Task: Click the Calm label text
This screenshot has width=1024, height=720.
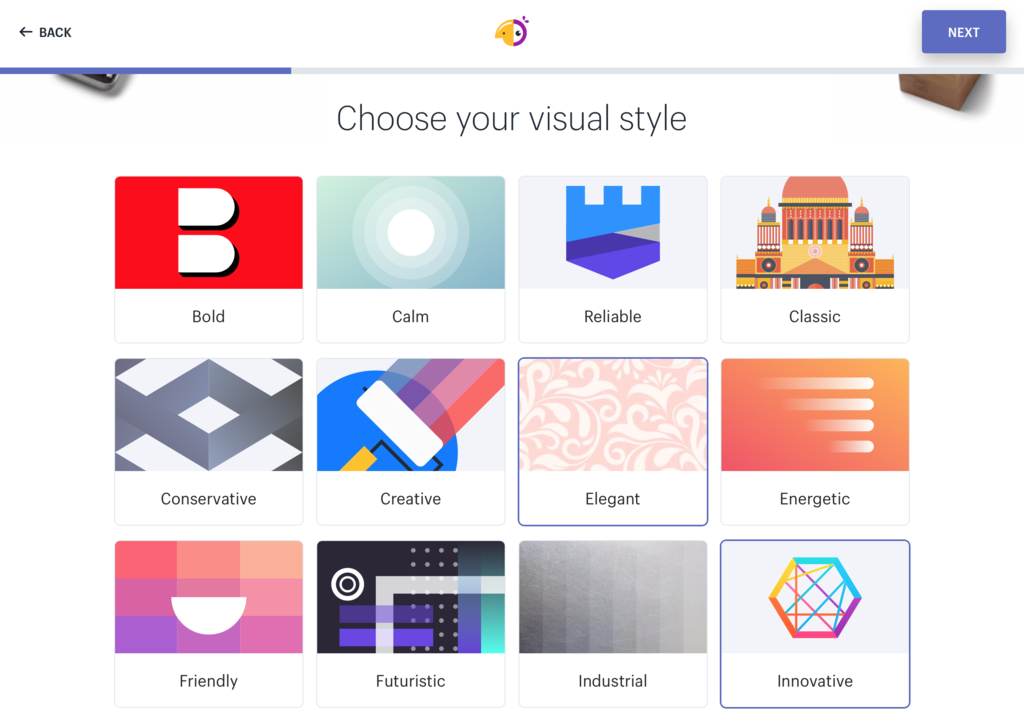Action: [410, 316]
